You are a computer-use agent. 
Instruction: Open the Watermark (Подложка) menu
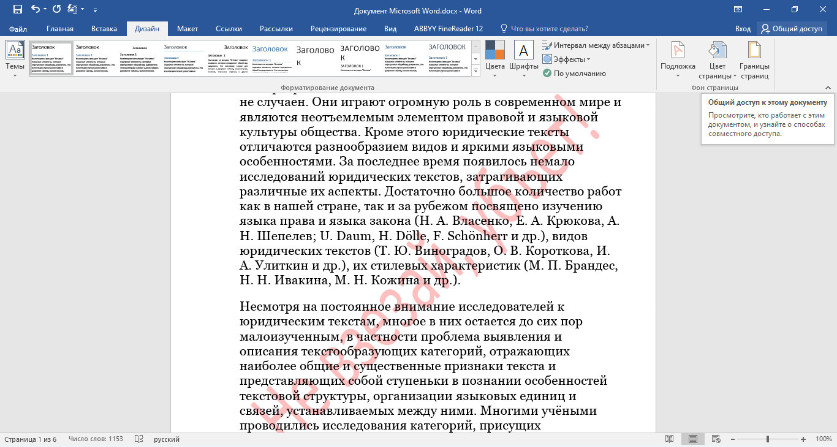[x=677, y=59]
